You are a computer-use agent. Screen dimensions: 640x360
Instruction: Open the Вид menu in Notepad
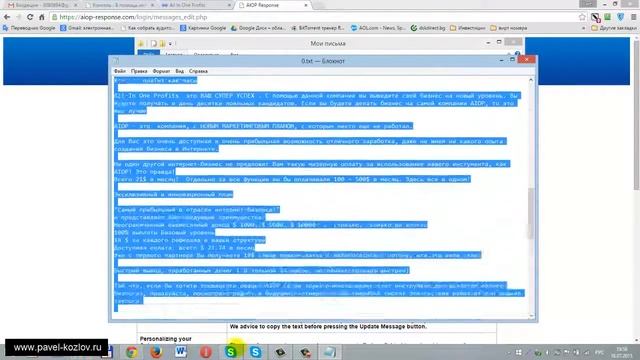[180, 71]
